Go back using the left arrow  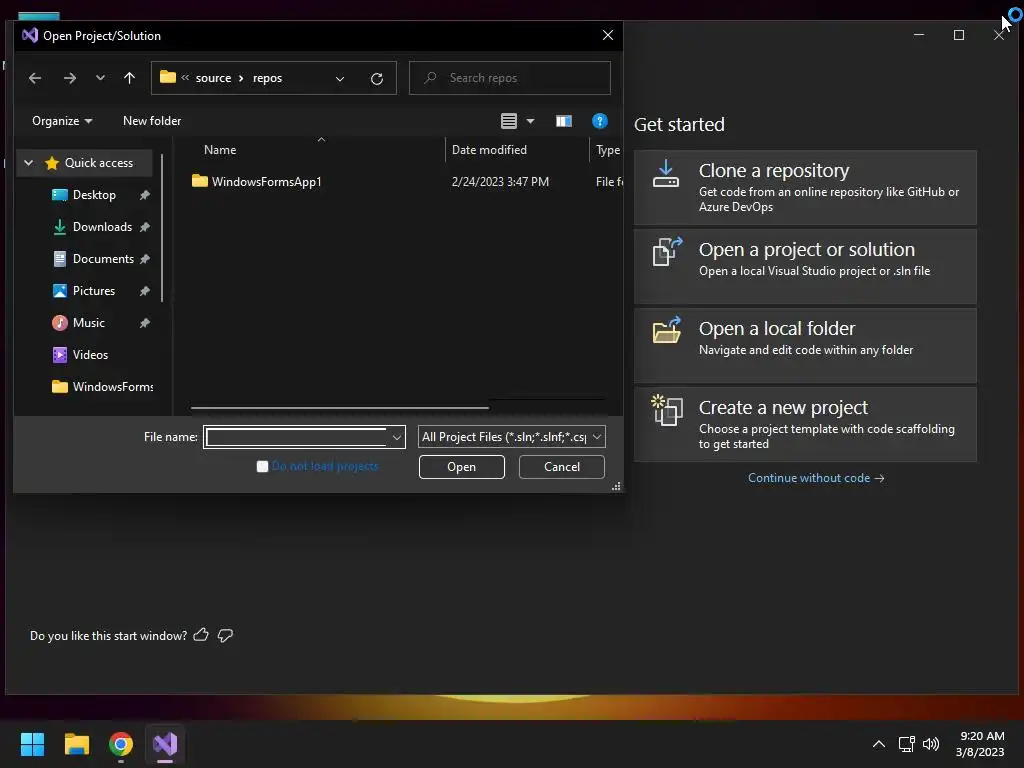point(35,78)
